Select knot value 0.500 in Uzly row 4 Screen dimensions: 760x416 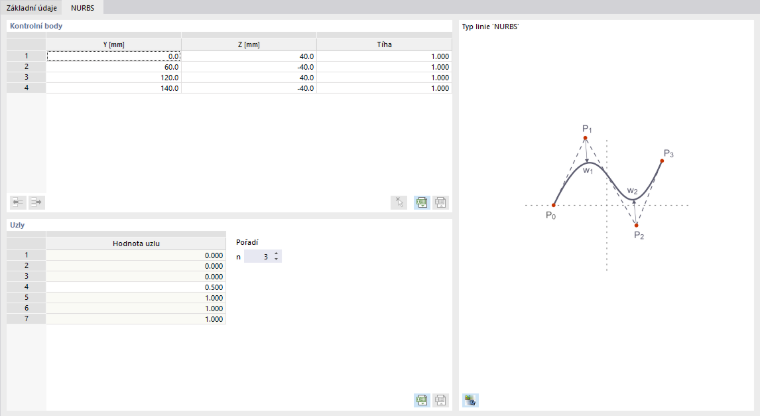[136, 287]
